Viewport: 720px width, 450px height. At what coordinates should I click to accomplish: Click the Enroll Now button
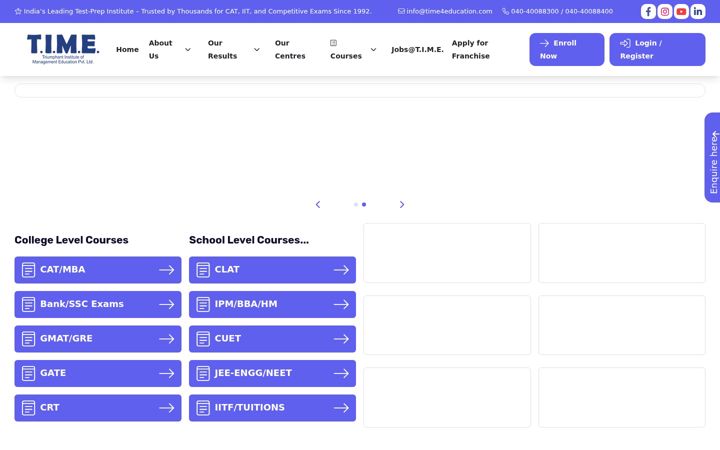pyautogui.click(x=567, y=49)
